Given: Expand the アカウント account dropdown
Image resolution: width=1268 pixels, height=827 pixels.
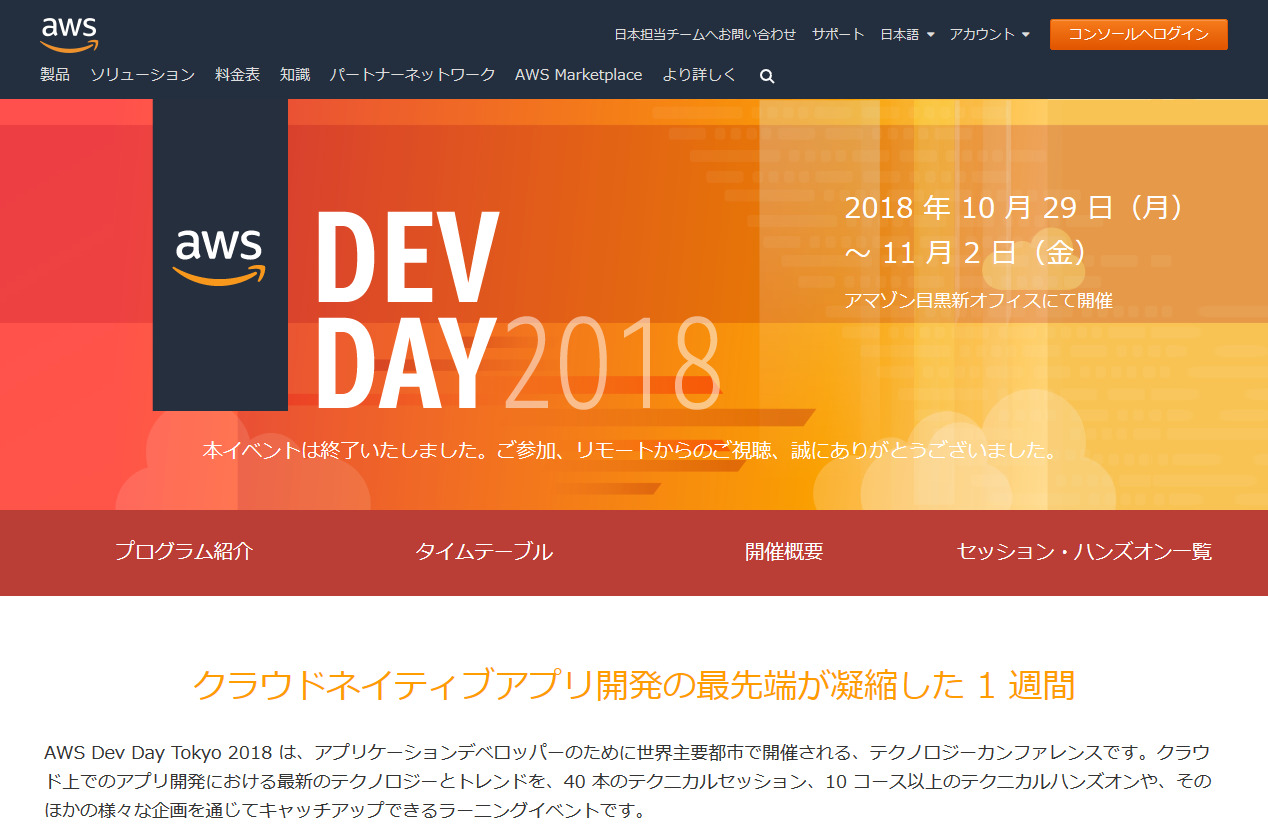Looking at the screenshot, I should coord(989,34).
